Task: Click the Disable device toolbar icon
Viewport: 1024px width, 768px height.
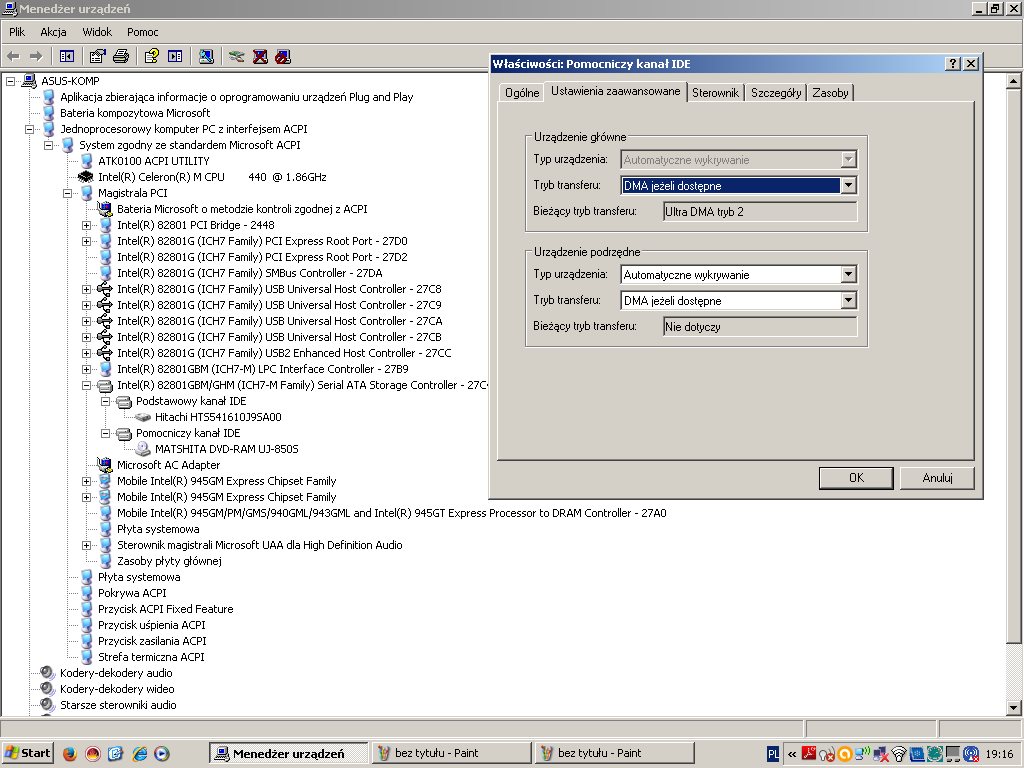Action: (x=283, y=57)
